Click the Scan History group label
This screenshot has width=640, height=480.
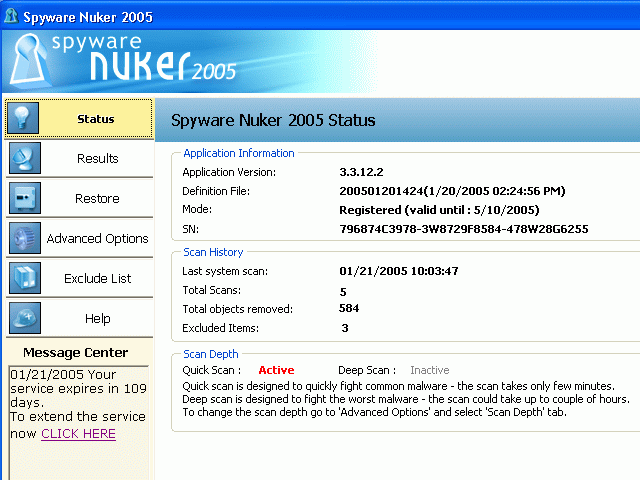pyautogui.click(x=213, y=252)
